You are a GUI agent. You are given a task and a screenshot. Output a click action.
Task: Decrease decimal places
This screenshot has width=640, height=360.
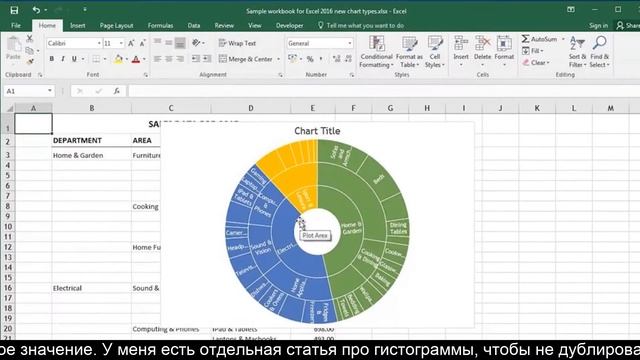tap(348, 59)
